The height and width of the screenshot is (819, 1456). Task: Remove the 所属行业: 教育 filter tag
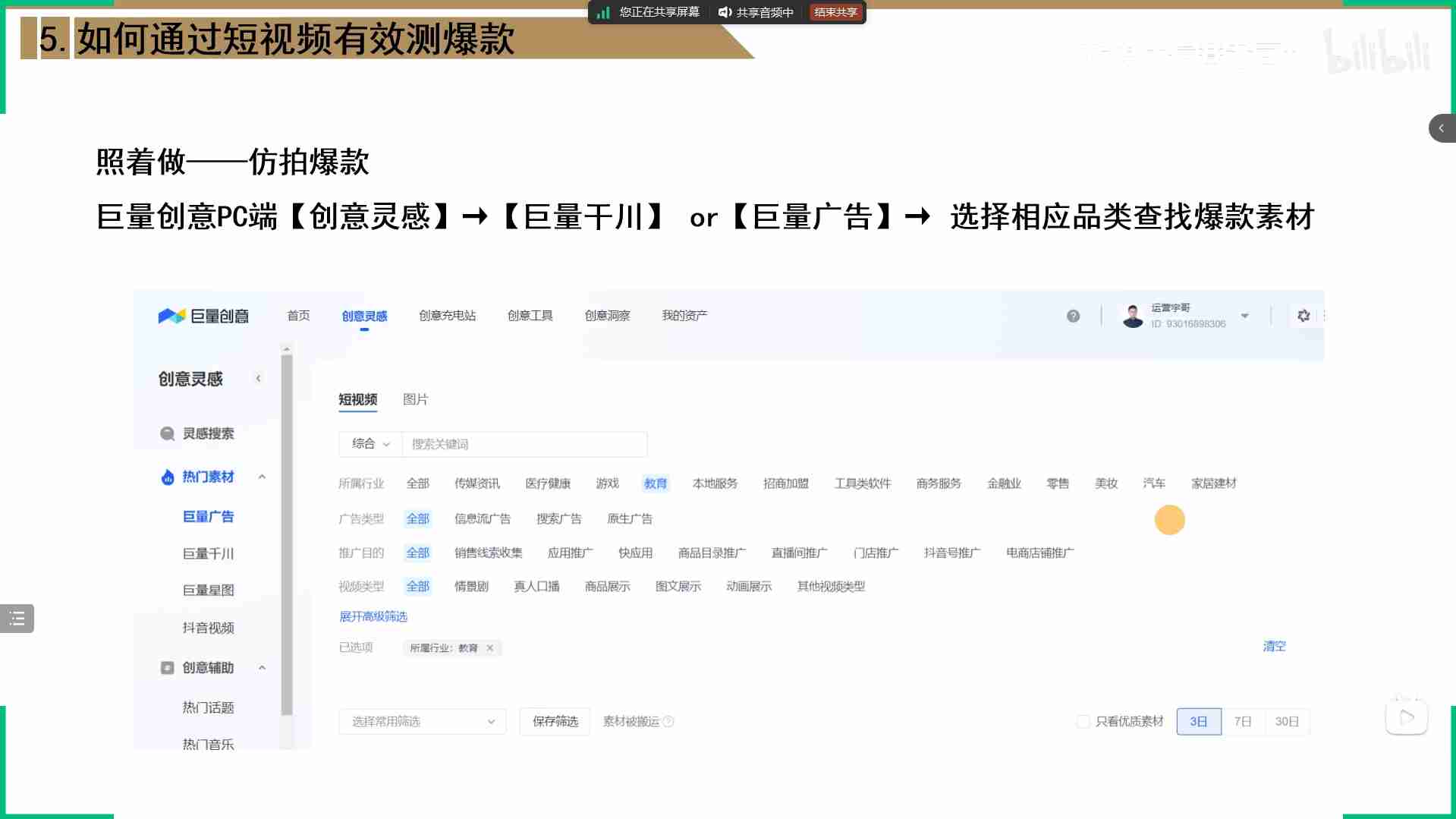click(490, 648)
